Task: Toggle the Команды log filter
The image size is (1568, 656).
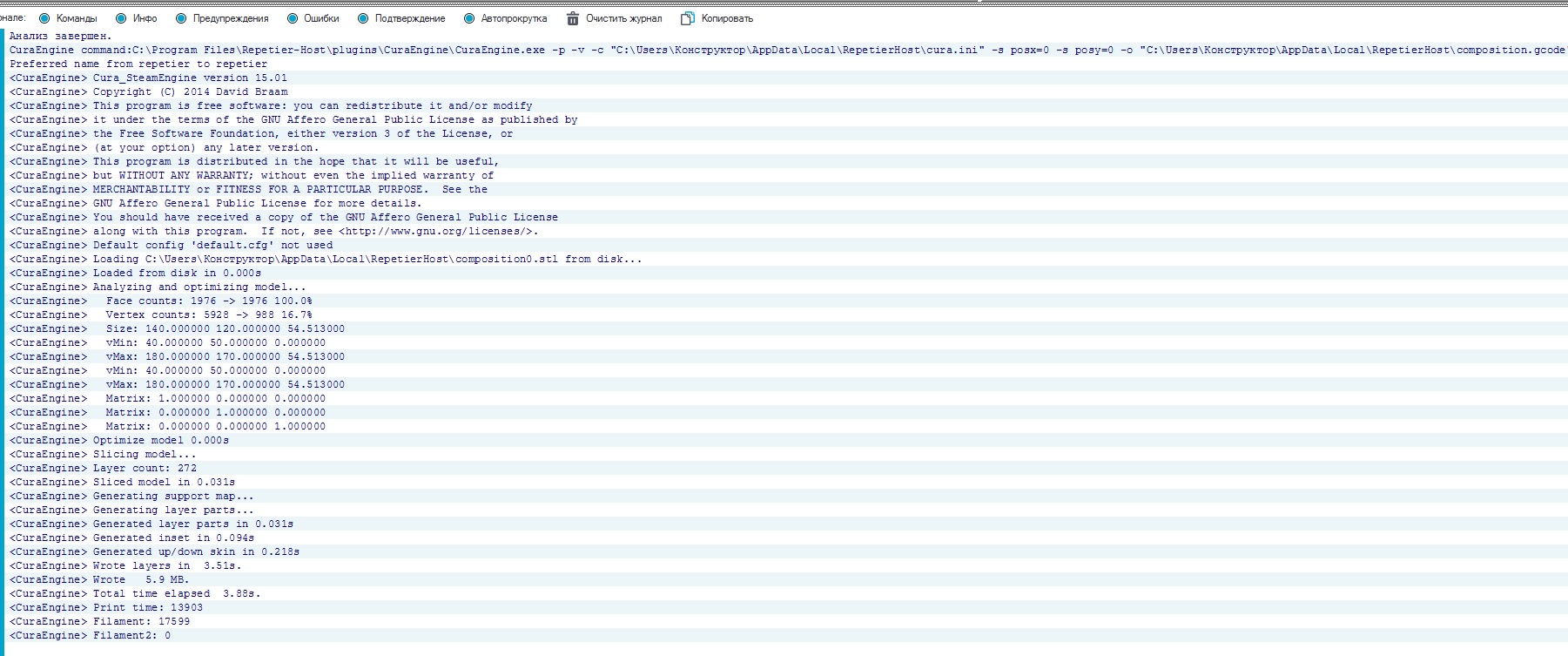Action: 44,18
